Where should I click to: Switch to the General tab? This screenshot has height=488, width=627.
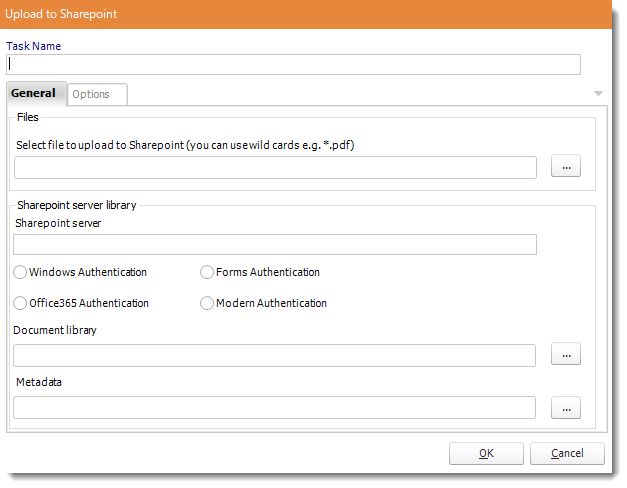point(36,94)
